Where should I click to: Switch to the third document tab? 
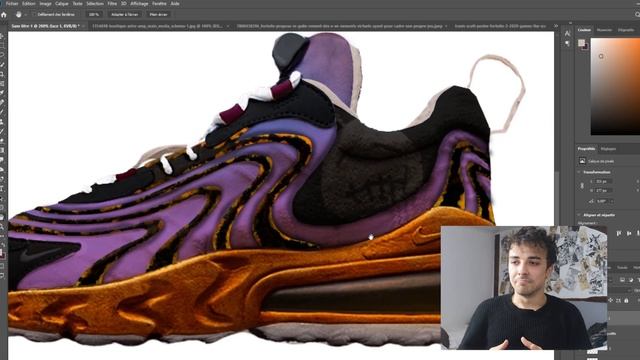pos(339,26)
